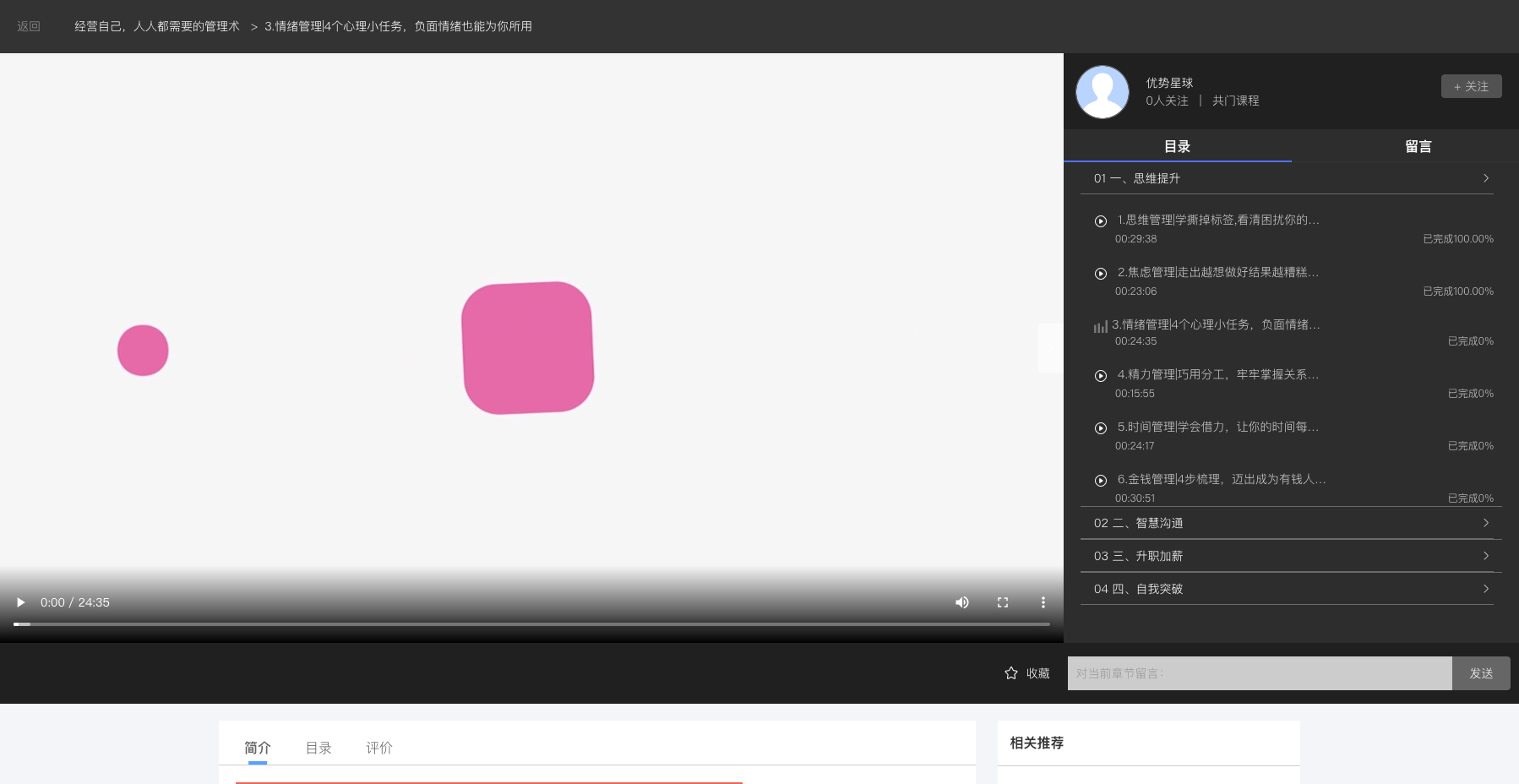The height and width of the screenshot is (784, 1519).
Task: Click the 对当前章节留言 input field
Action: coord(1260,673)
